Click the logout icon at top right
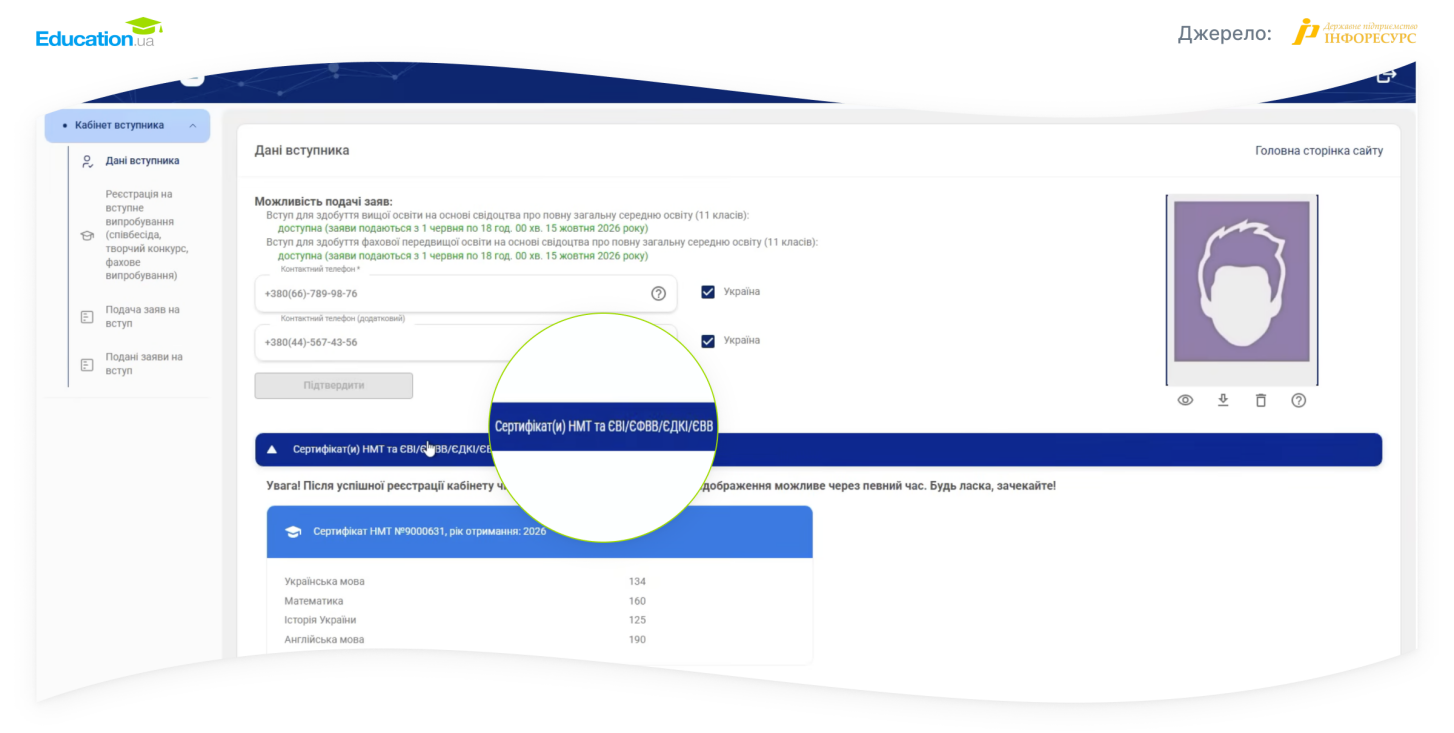The image size is (1454, 733). point(1386,76)
